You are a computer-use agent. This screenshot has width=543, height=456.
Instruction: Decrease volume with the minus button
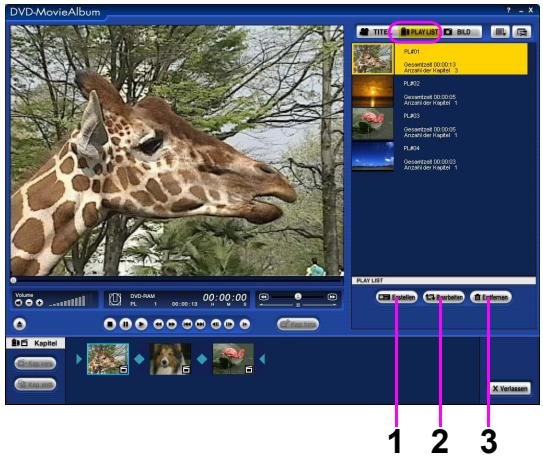coord(29,303)
